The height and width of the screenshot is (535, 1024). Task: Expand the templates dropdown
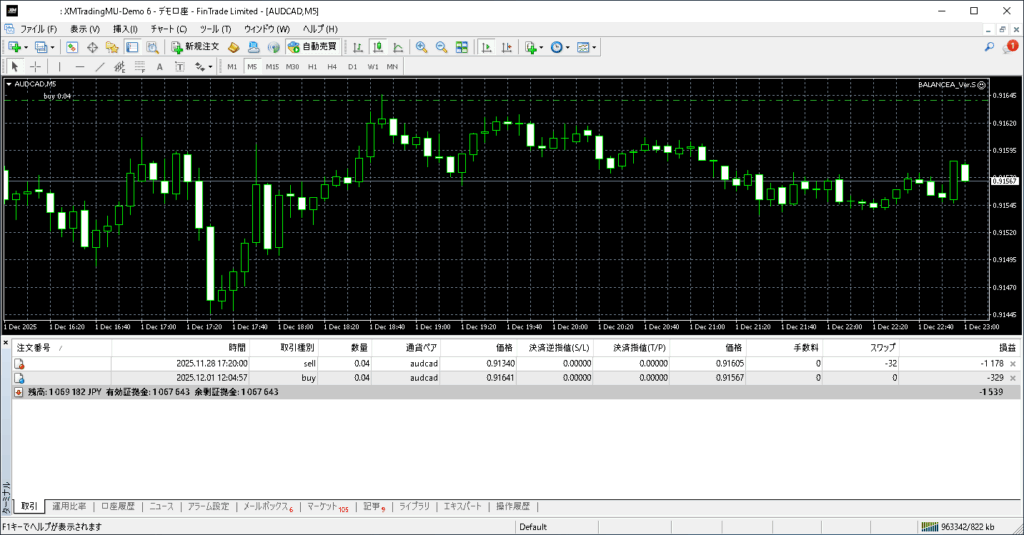coord(596,47)
